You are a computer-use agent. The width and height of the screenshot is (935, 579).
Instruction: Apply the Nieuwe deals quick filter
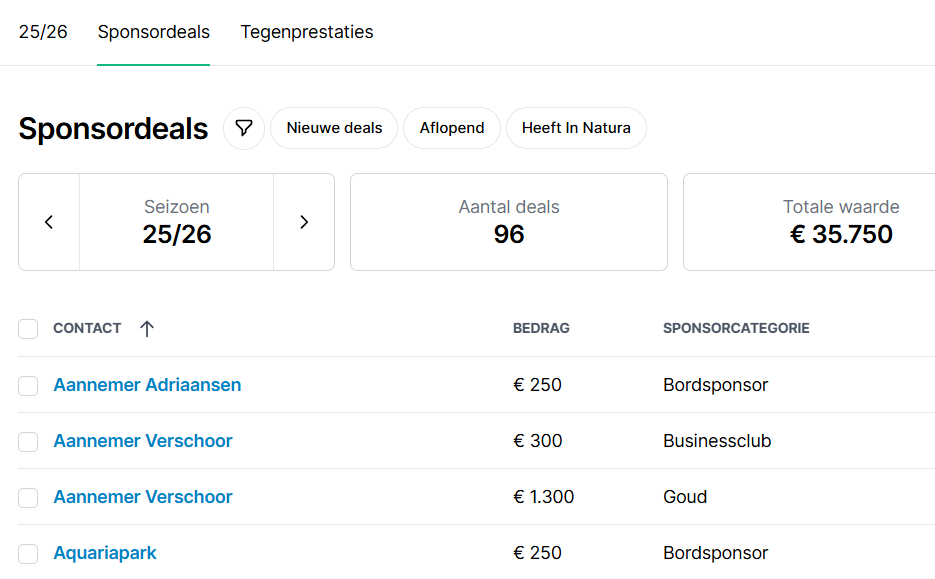coord(334,128)
